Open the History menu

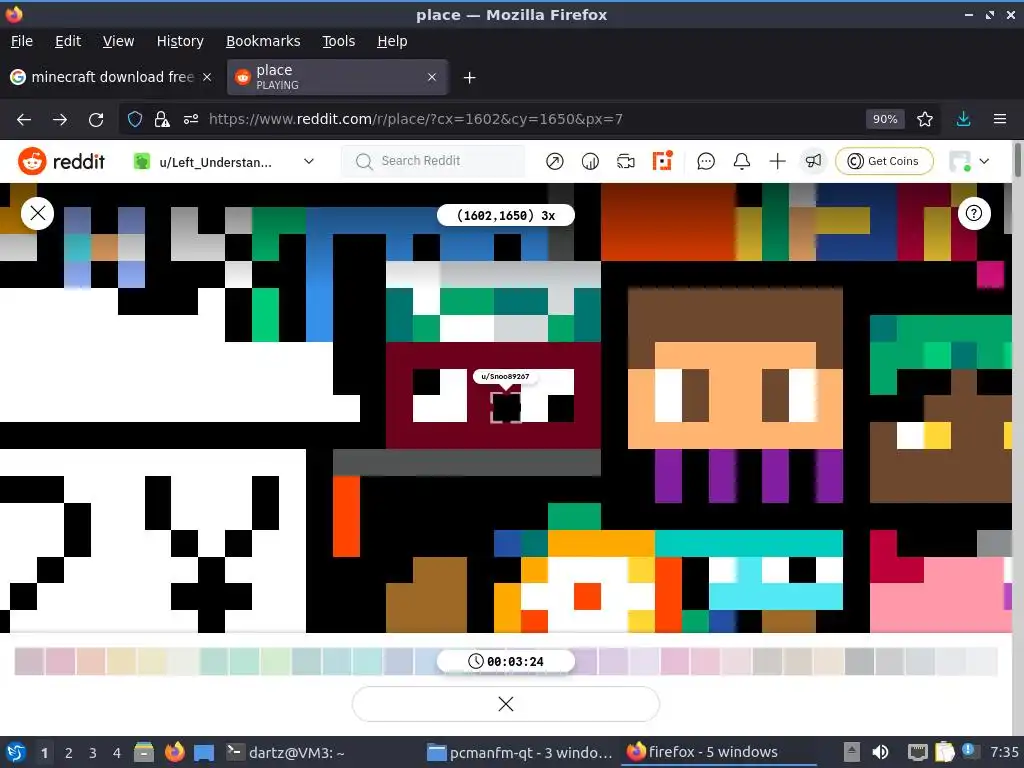[180, 41]
